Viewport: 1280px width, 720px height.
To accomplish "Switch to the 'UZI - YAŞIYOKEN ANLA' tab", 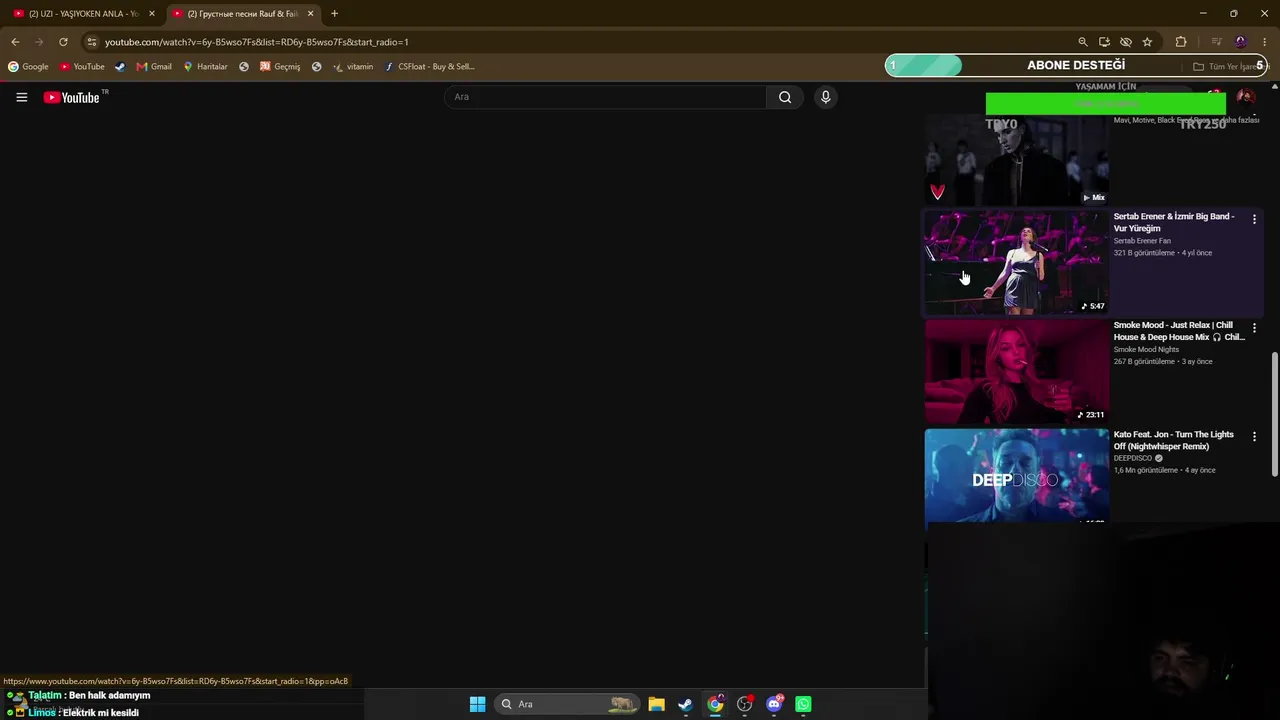I will click(84, 14).
